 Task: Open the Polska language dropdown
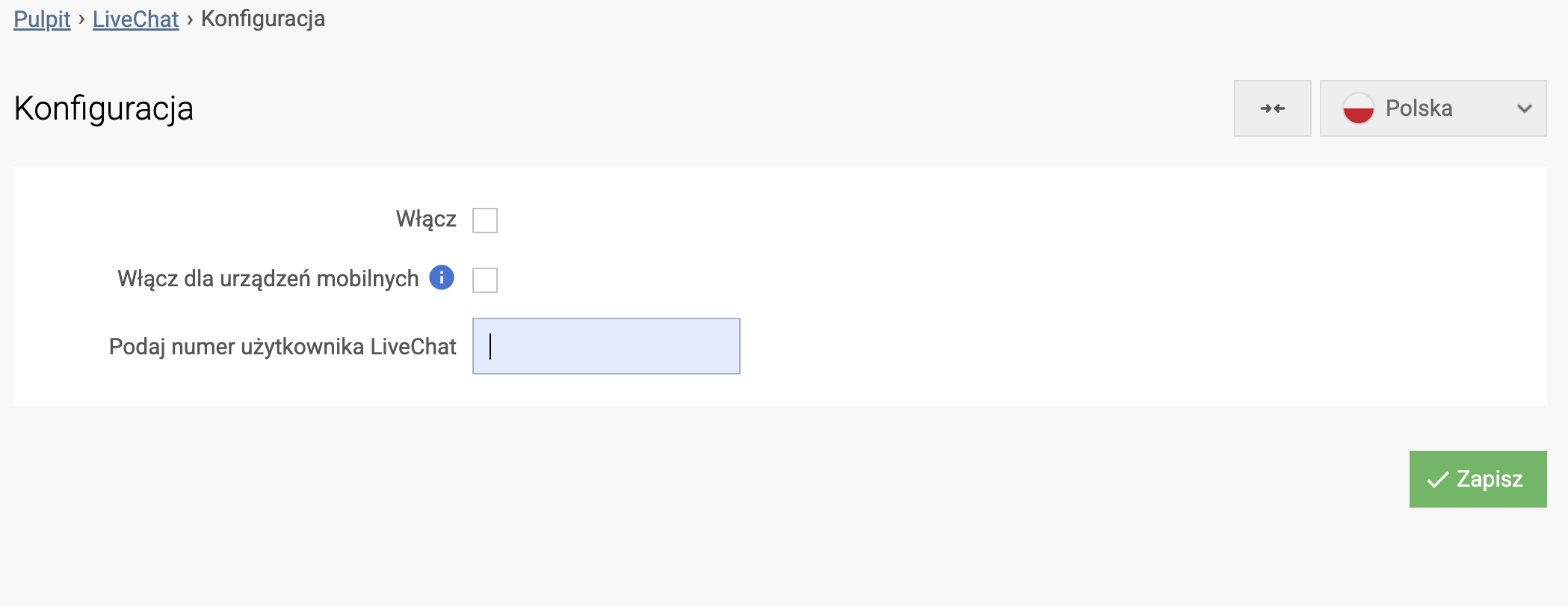1432,108
